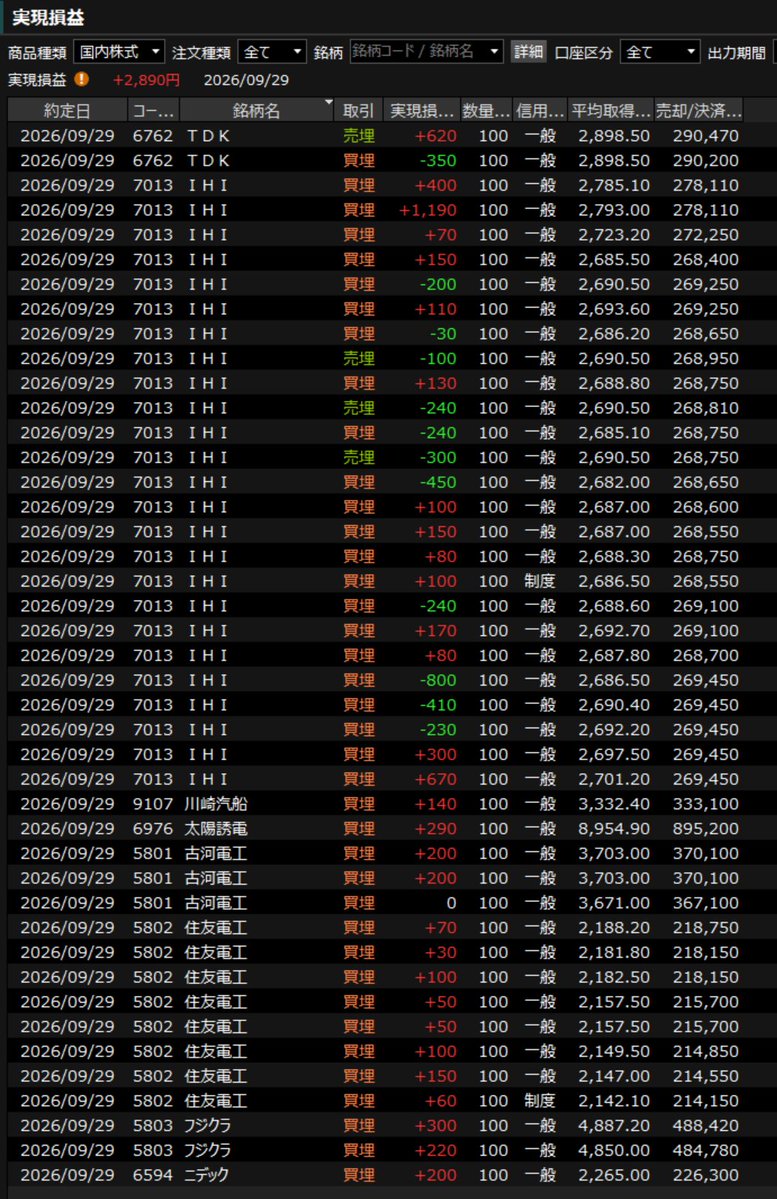Click the 実現損益 panel title

[48, 17]
